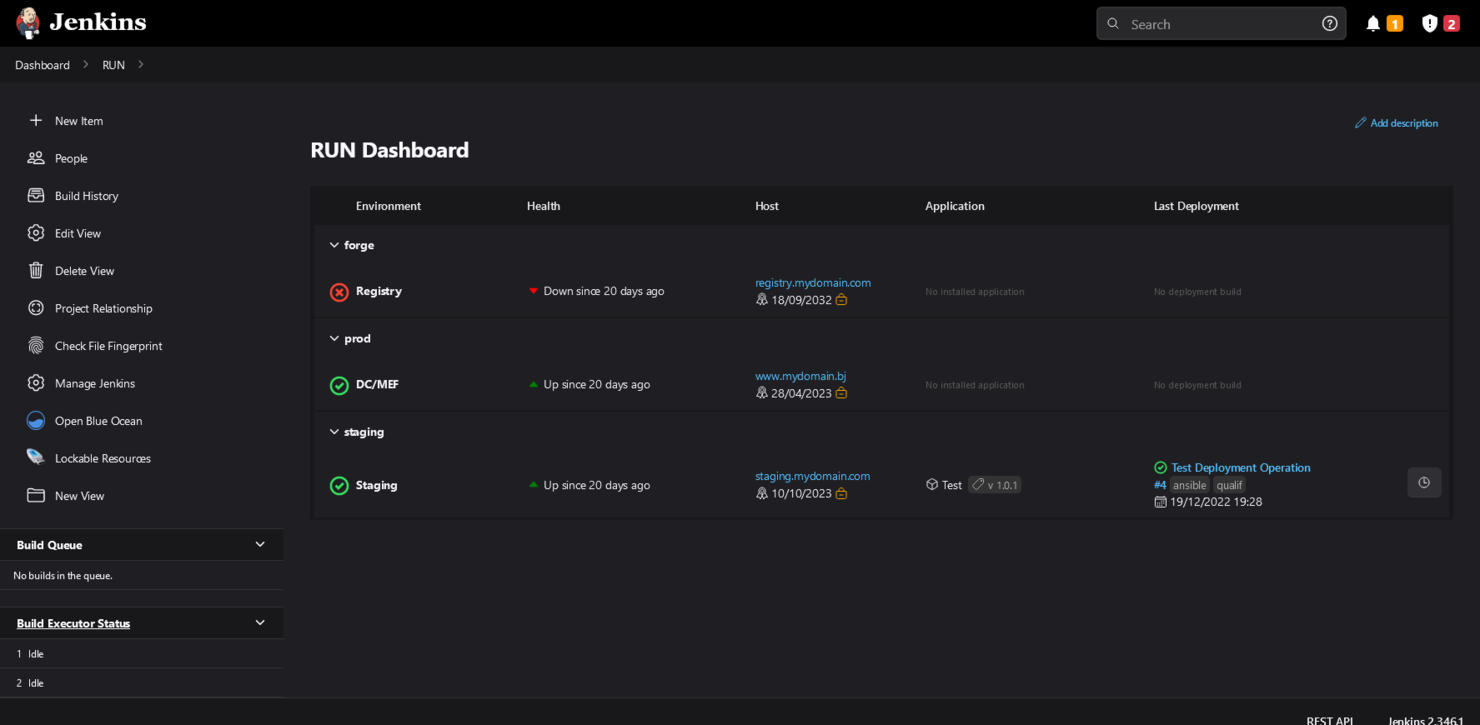Select the Check File Fingerprint icon
This screenshot has width=1480, height=725.
36,345
